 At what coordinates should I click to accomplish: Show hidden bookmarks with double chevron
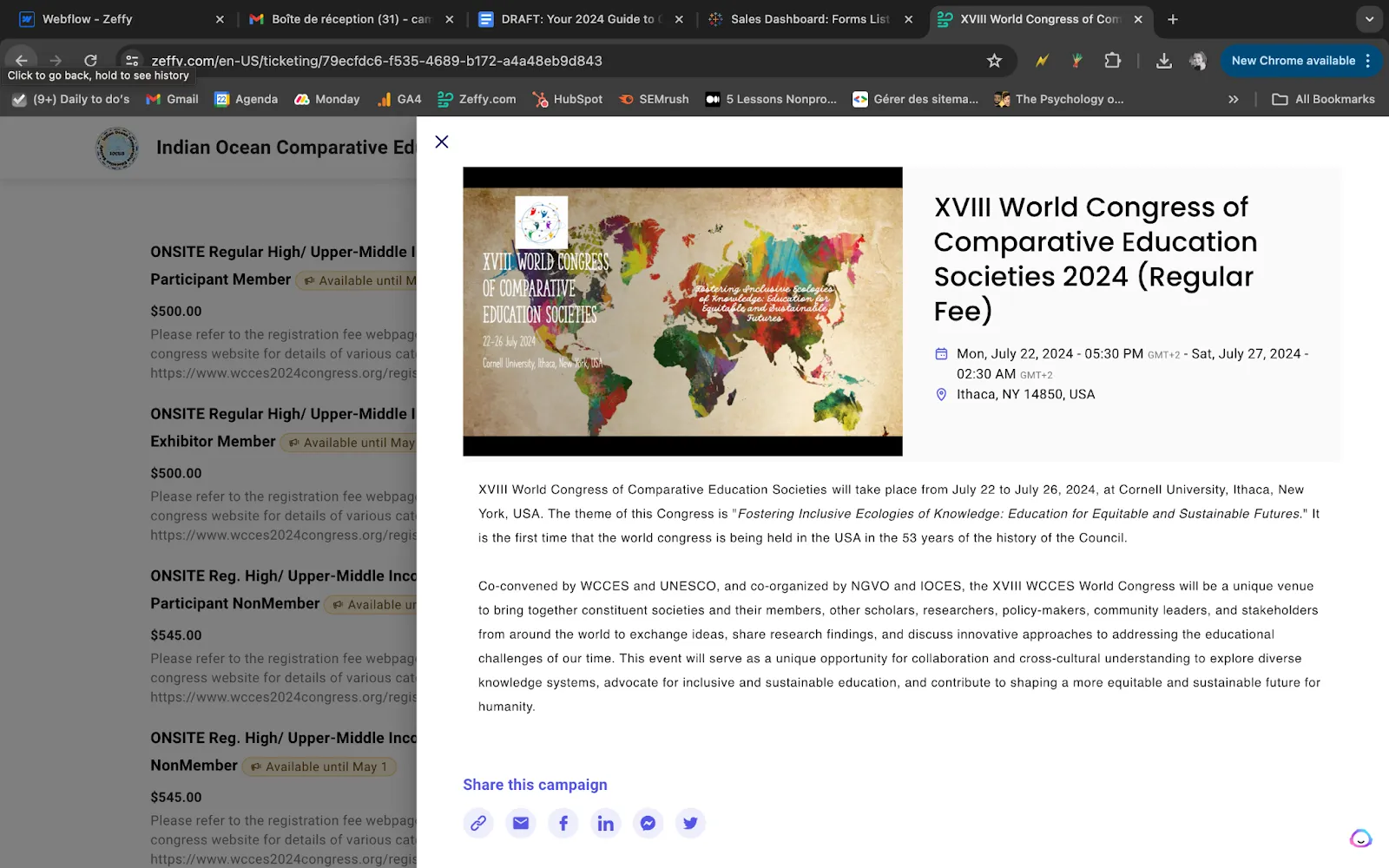[1234, 99]
